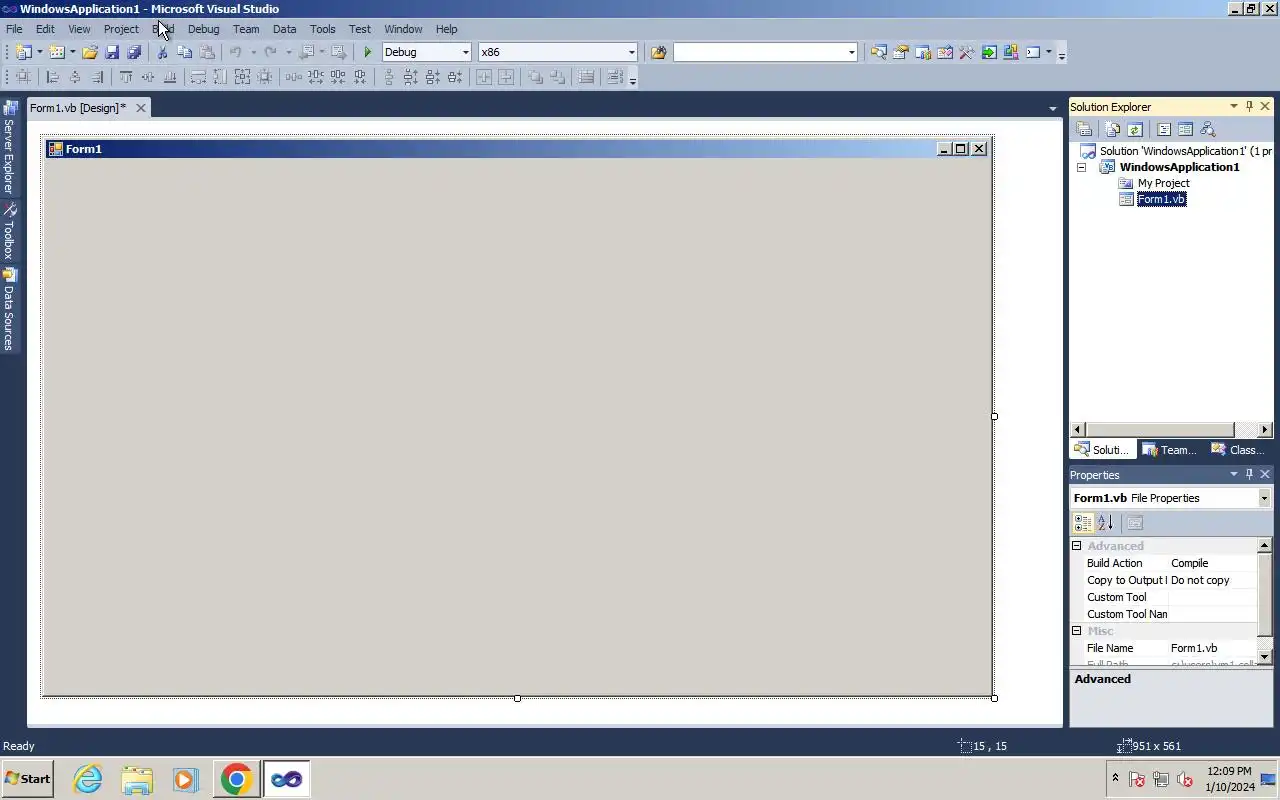Open the Debug configuration dropdown
Screen dimensions: 1280x800
pos(465,52)
